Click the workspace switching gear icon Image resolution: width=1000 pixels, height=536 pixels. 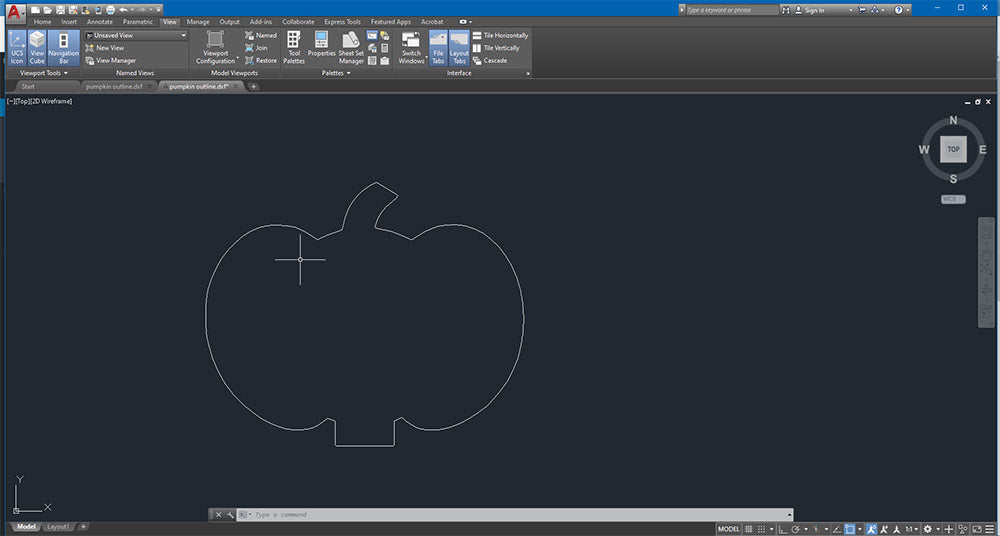point(928,529)
